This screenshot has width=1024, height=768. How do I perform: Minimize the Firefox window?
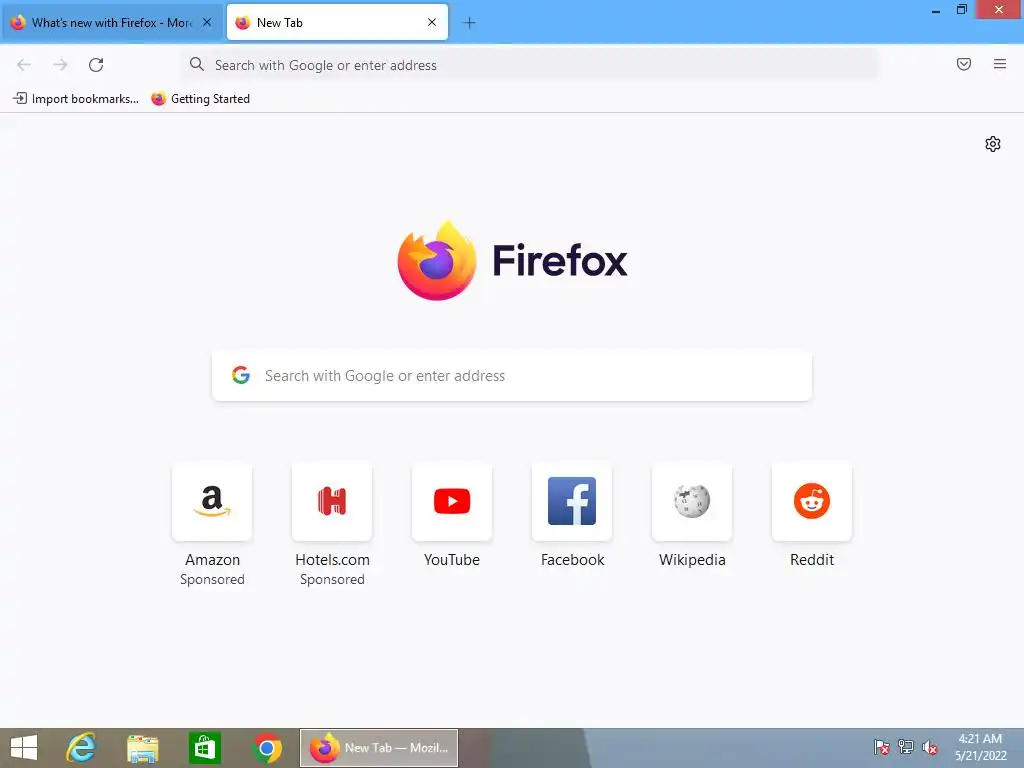pos(936,10)
